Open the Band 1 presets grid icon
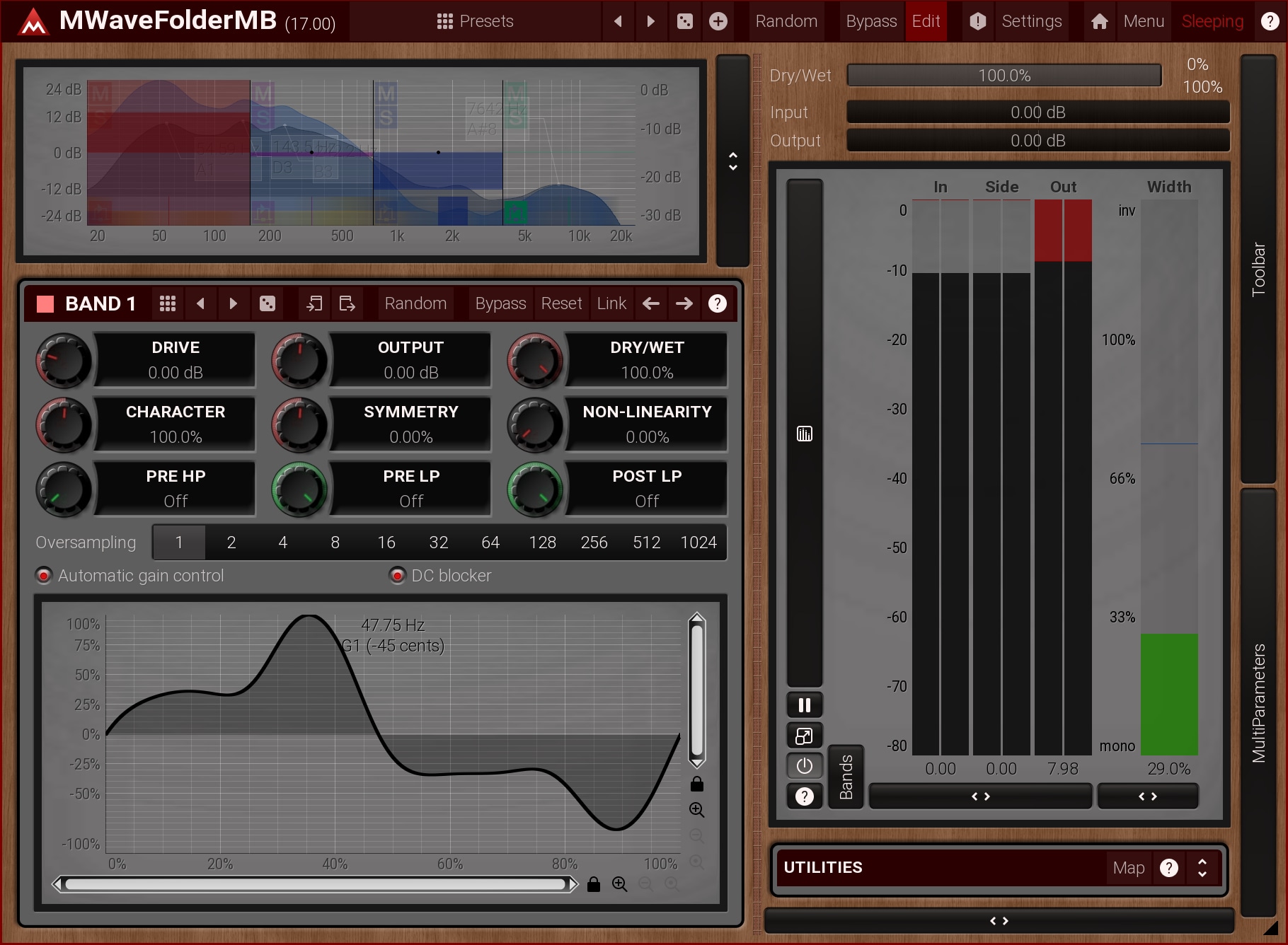The width and height of the screenshot is (1288, 945). tap(168, 303)
